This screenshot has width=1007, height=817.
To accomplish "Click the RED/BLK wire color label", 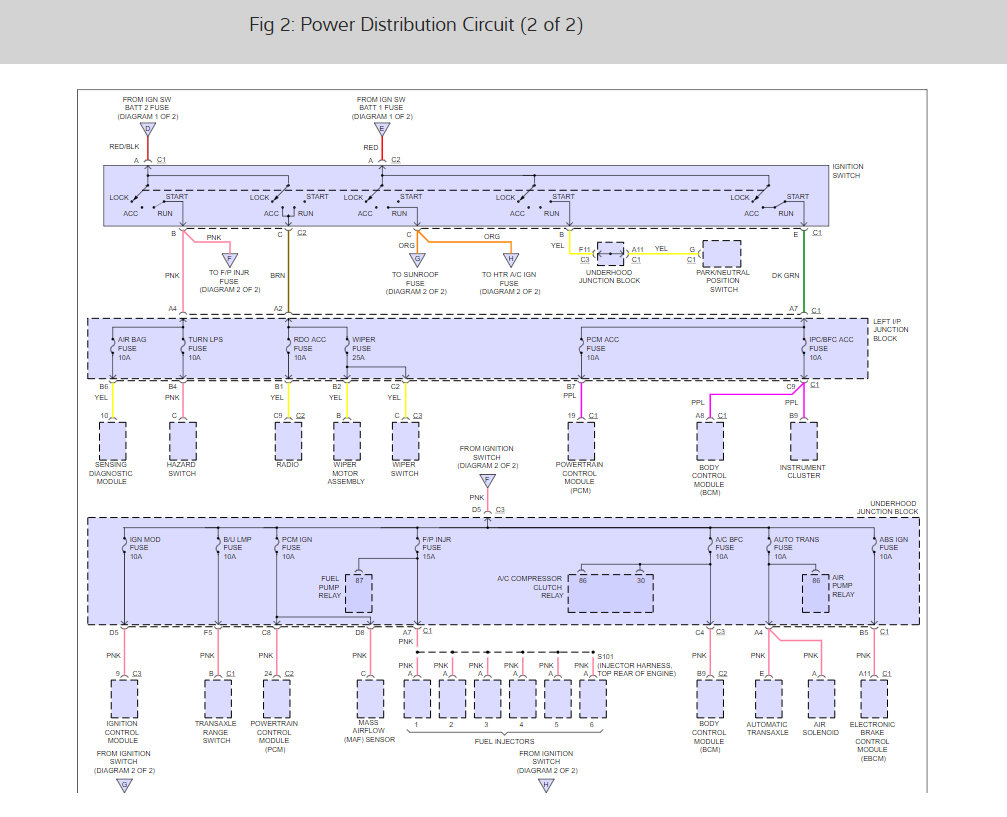I will (124, 146).
